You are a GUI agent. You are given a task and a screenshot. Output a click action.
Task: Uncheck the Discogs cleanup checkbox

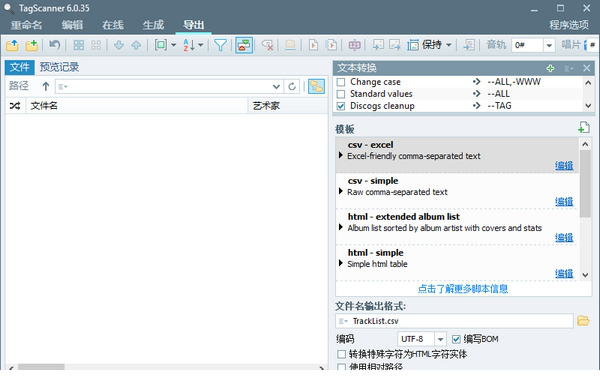[341, 106]
